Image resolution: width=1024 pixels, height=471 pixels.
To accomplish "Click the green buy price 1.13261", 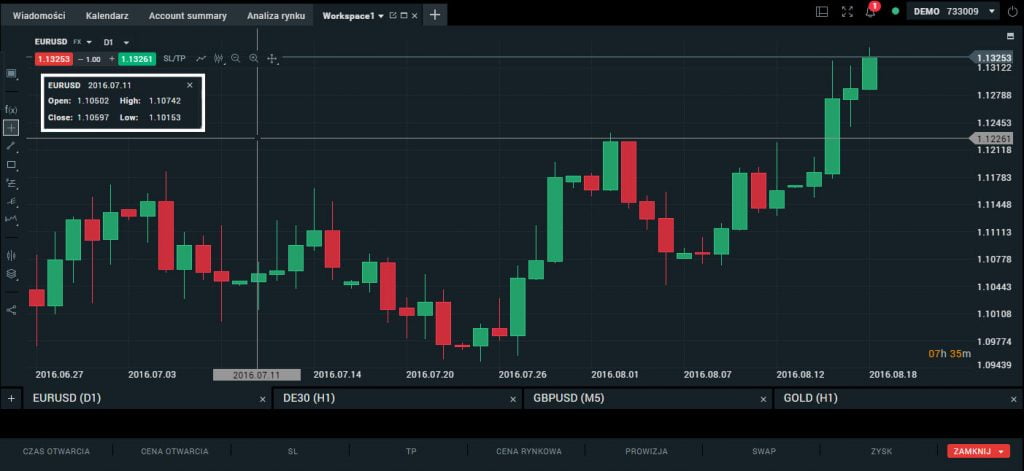I will [136, 59].
